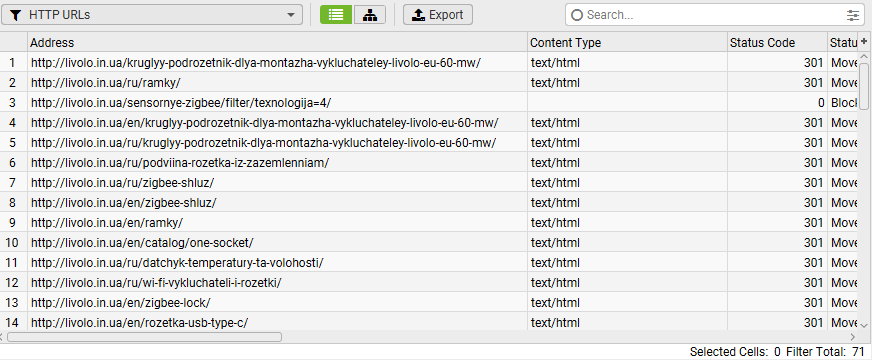This screenshot has height=360, width=872.
Task: Select row number 10 header
Action: coord(13,243)
